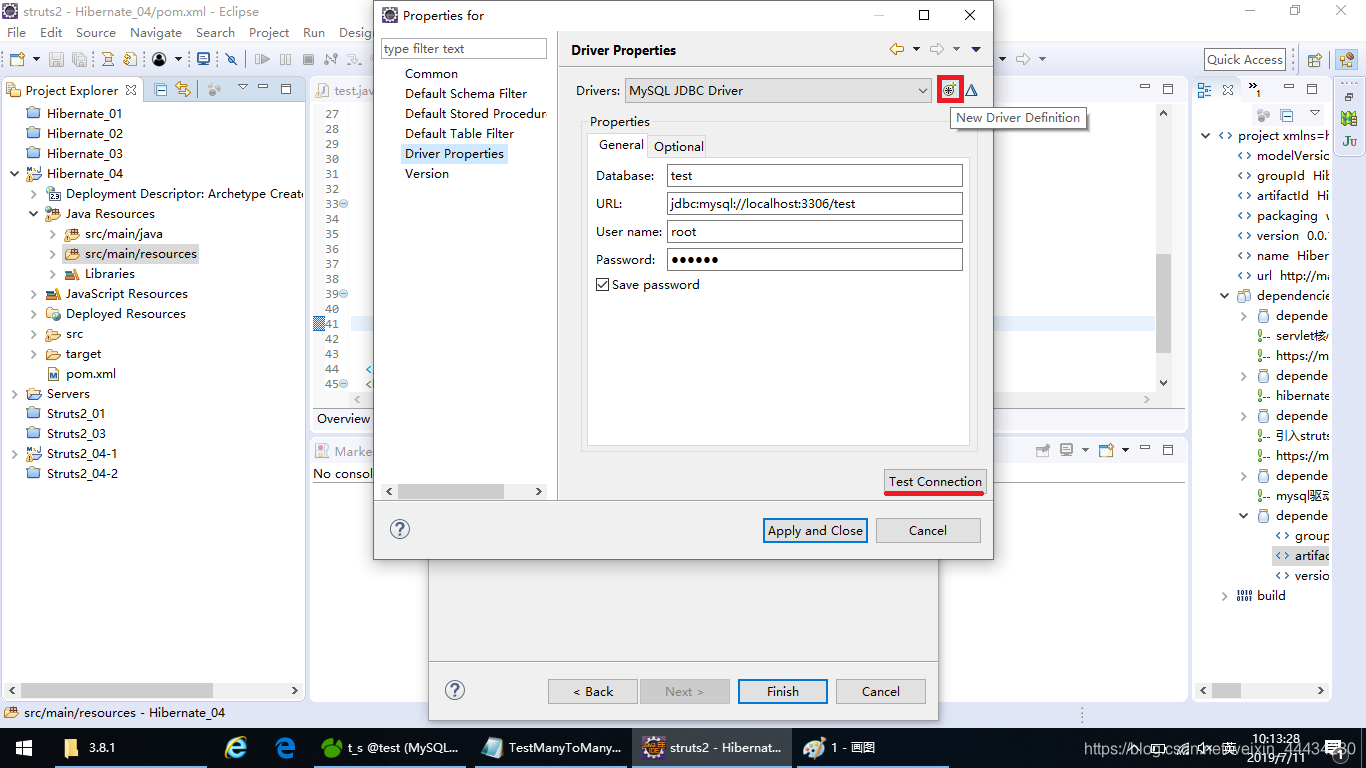Click help icon beside the Back button
The width and height of the screenshot is (1366, 768).
point(454,690)
